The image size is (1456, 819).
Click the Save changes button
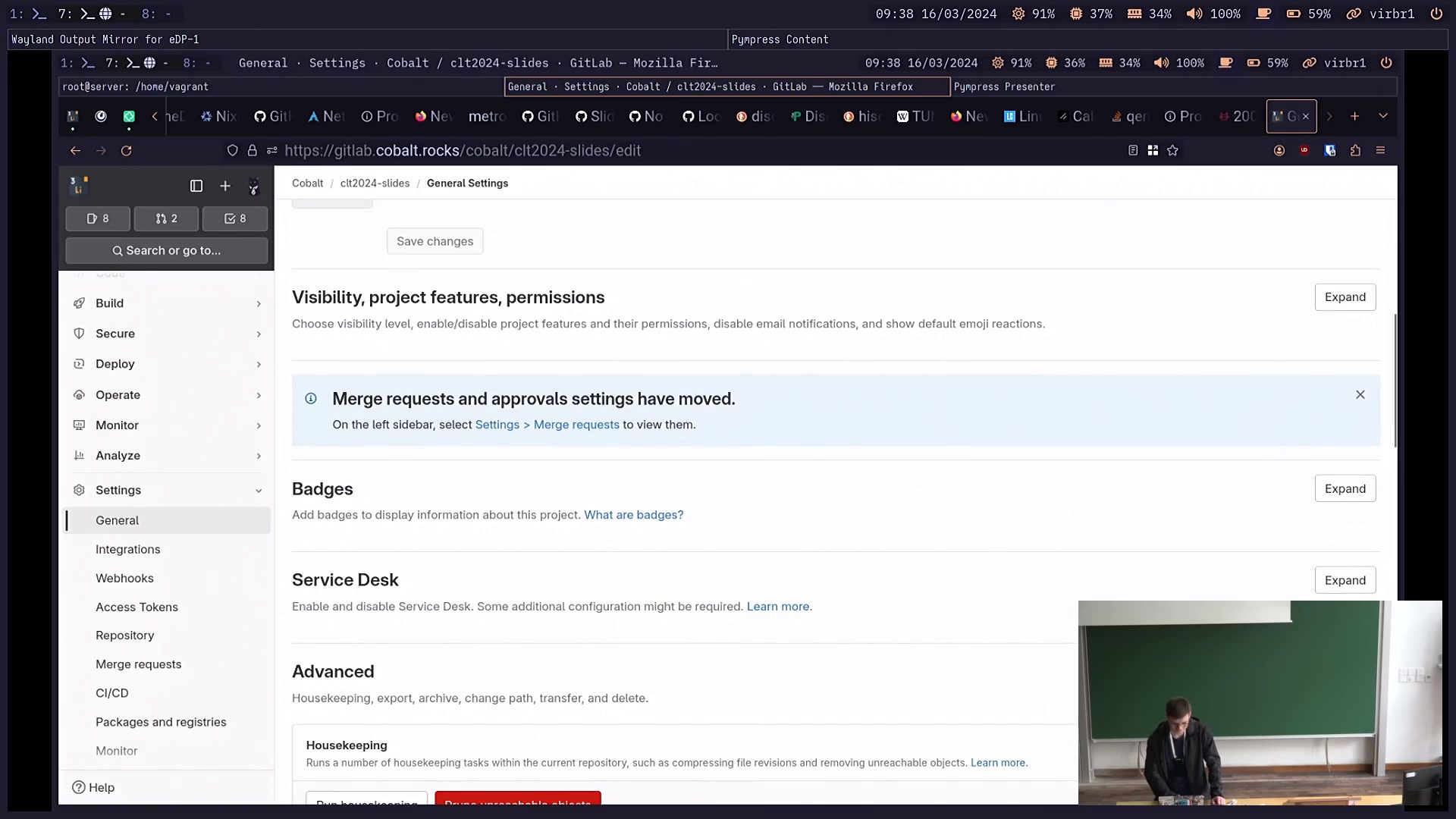tap(435, 241)
